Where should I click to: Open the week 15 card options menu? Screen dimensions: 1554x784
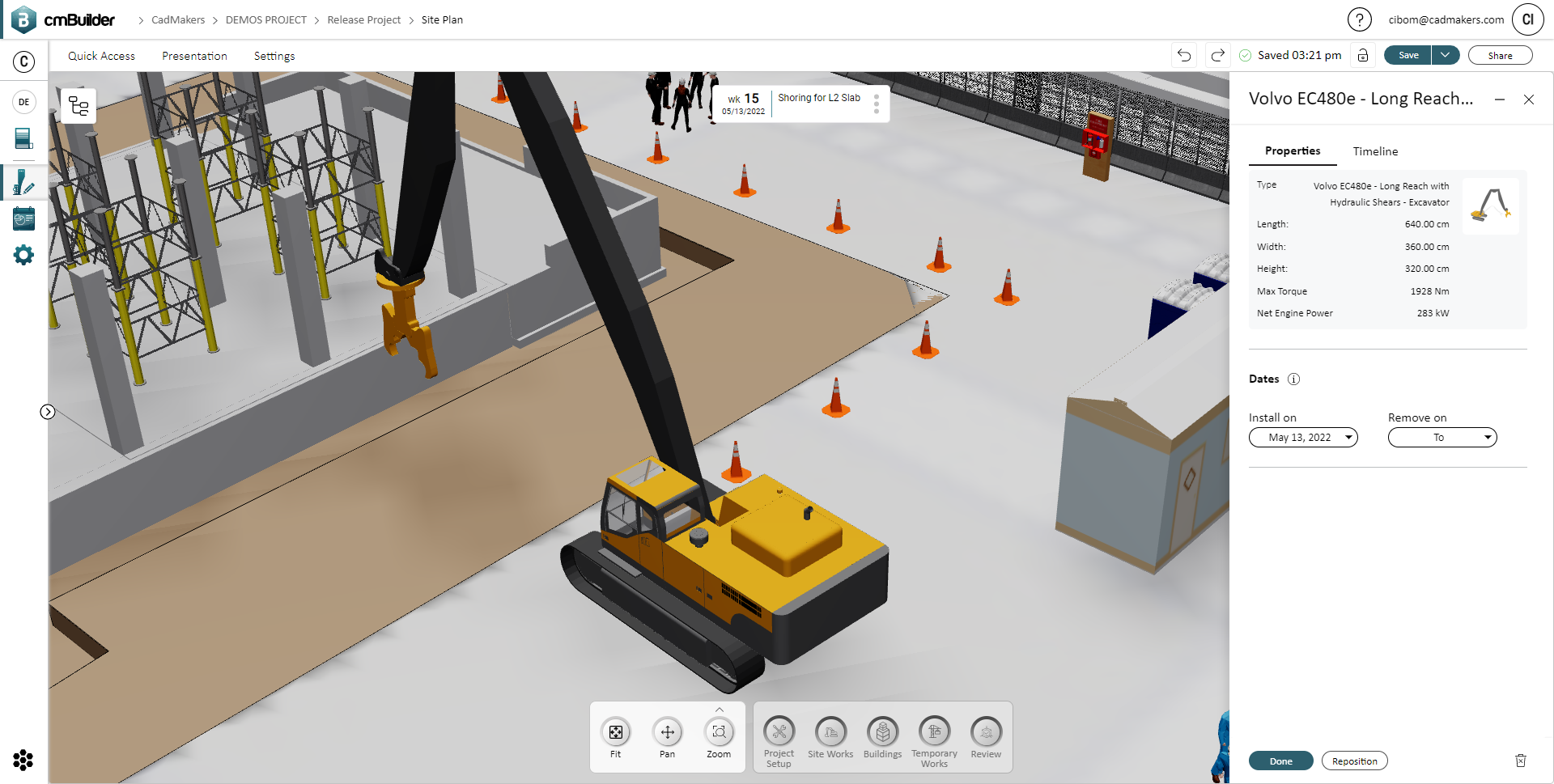pos(877,104)
